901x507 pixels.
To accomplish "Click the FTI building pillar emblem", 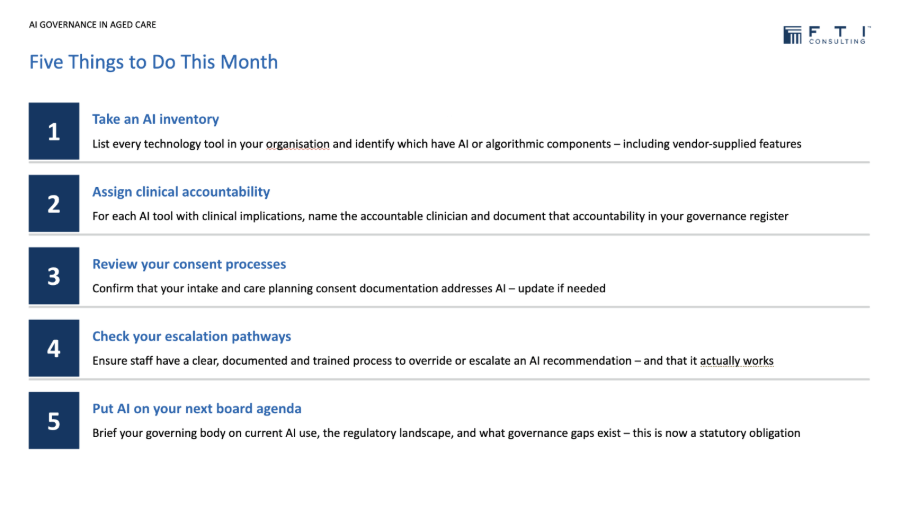I will [x=792, y=35].
